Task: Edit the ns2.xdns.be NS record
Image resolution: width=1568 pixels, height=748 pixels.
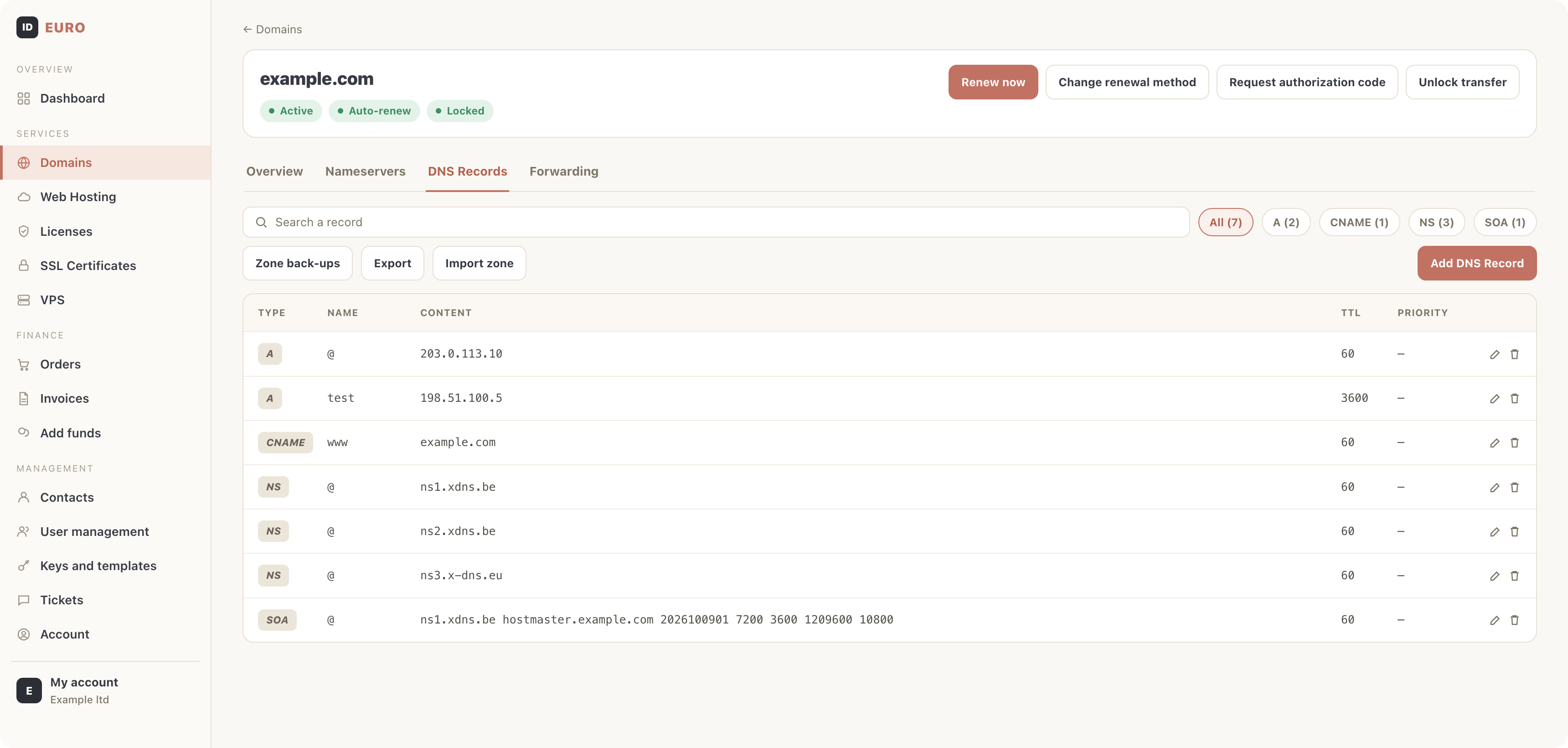Action: [x=1494, y=532]
